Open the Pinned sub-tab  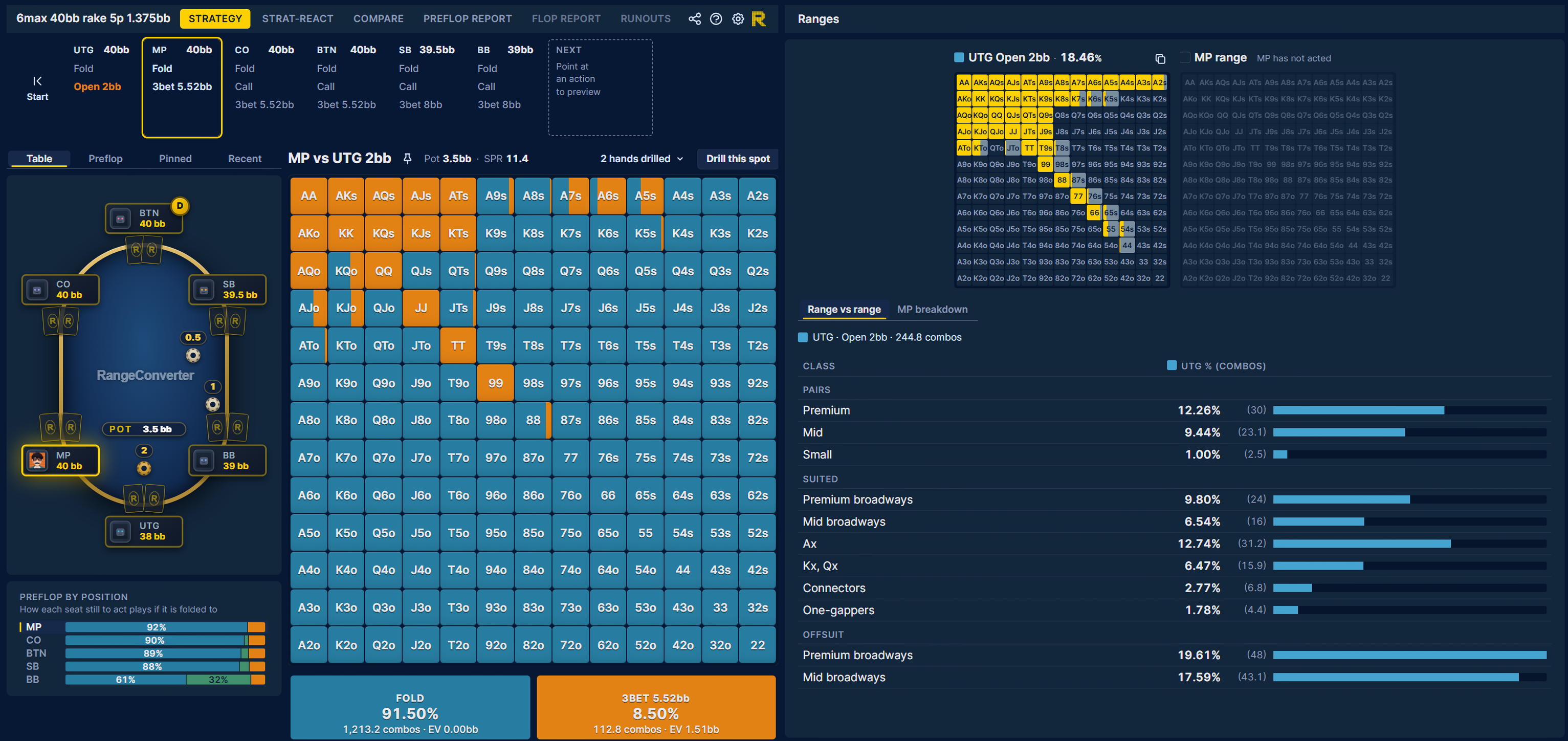pyautogui.click(x=175, y=158)
